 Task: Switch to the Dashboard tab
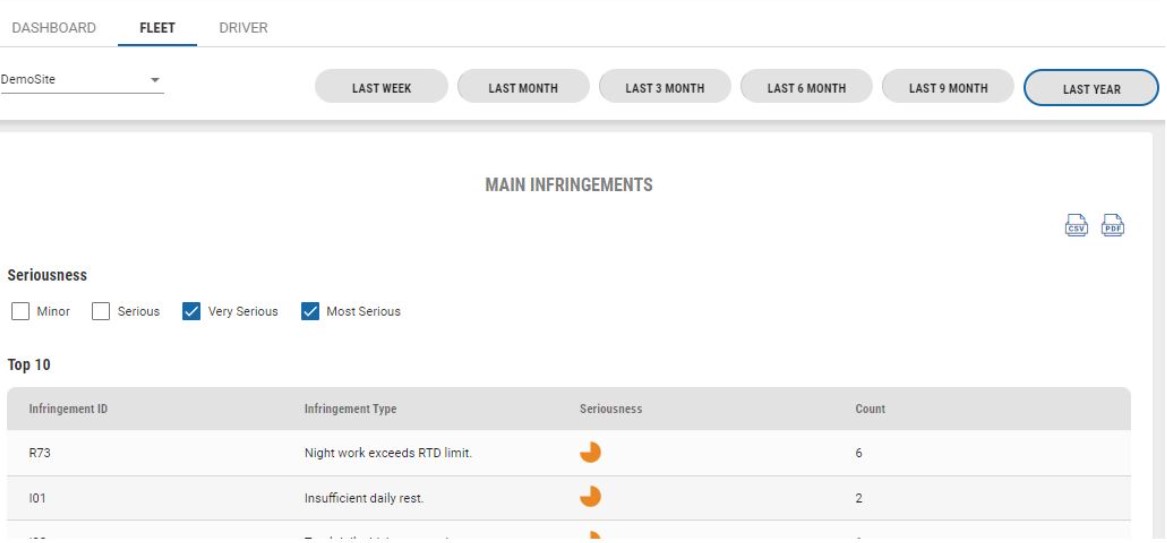[54, 28]
